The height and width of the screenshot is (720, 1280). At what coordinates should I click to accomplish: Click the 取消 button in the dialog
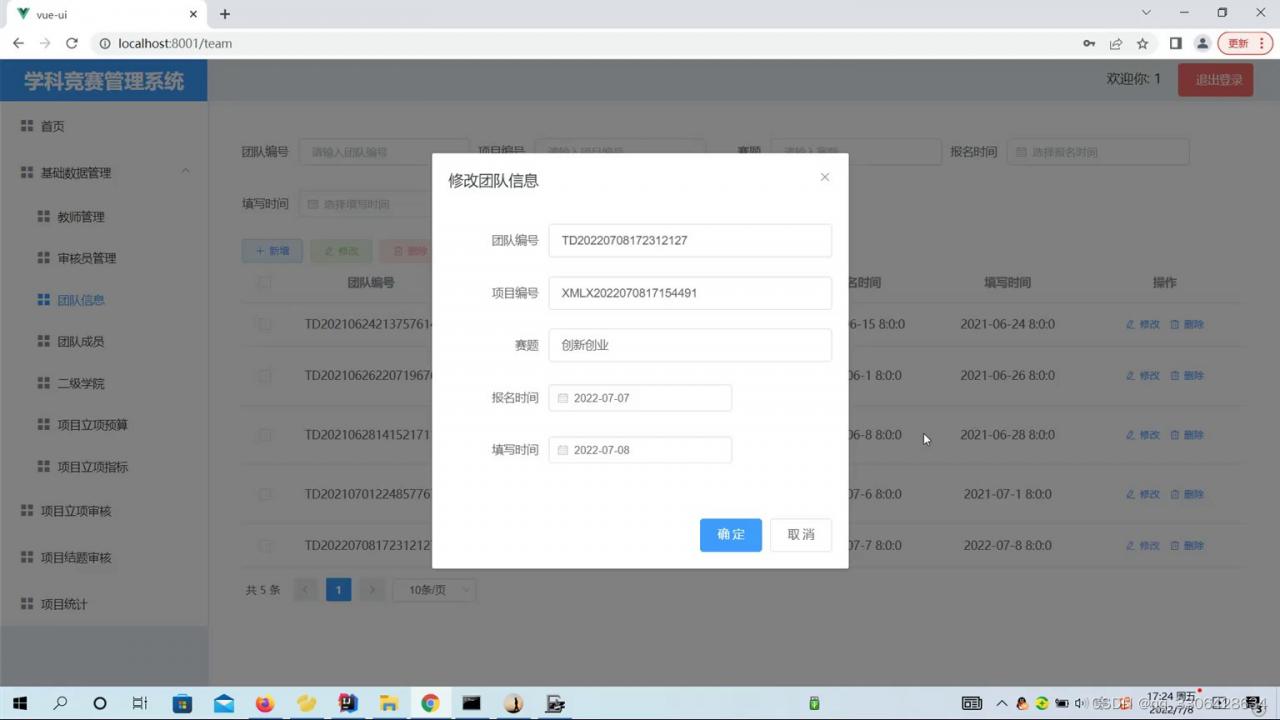(801, 535)
